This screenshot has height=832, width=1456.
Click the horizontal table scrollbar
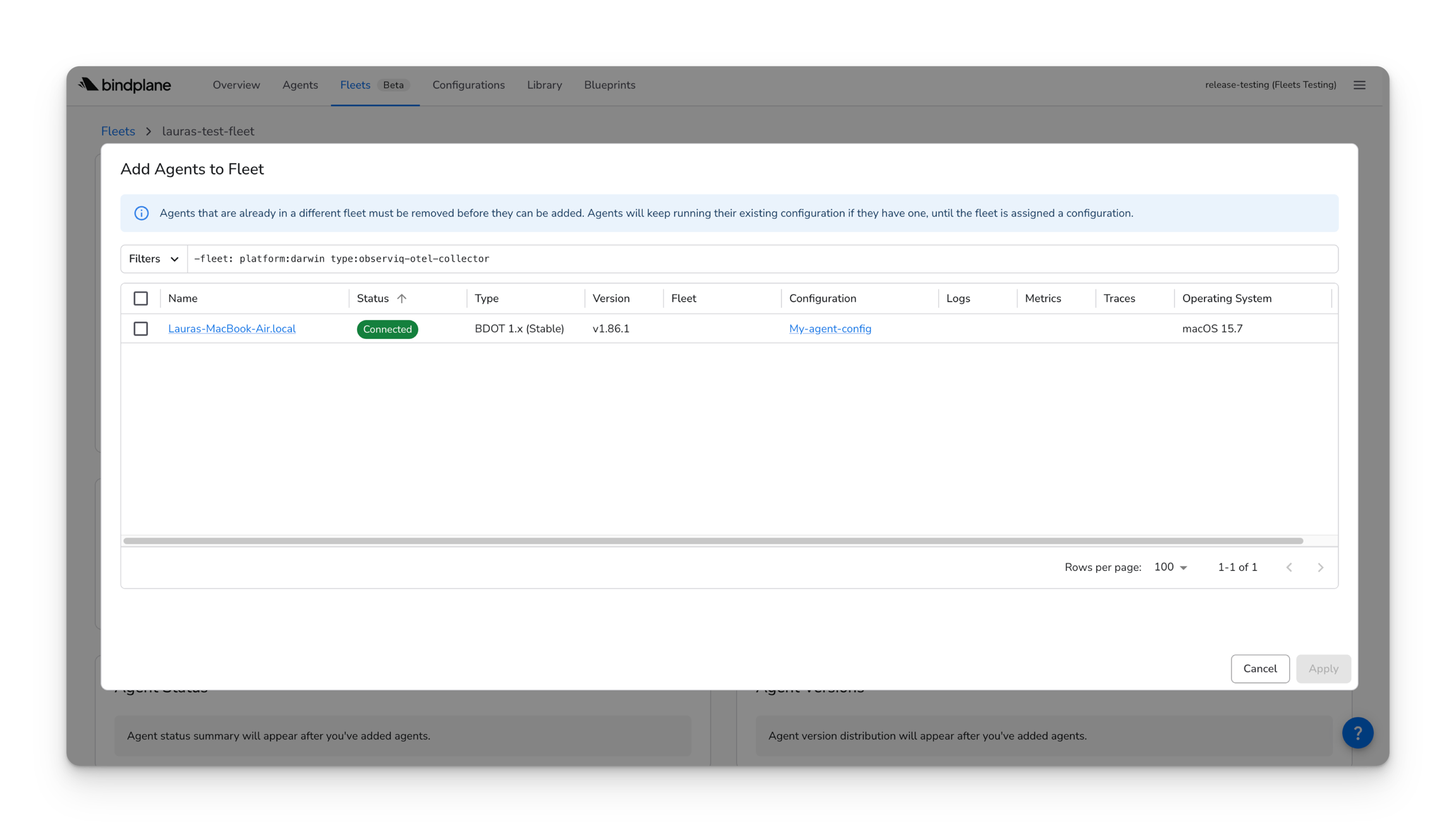click(x=713, y=541)
